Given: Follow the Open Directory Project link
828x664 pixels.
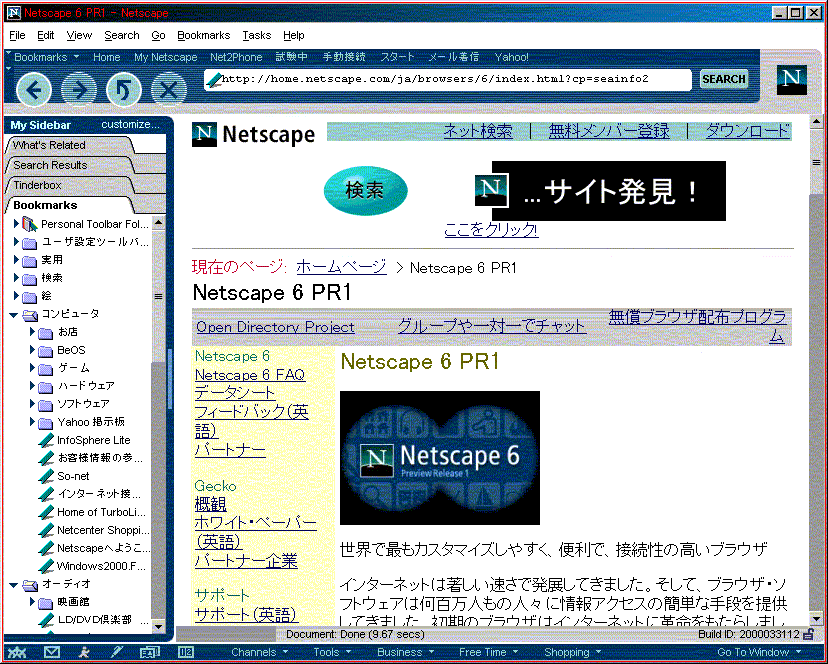Looking at the screenshot, I should point(275,327).
